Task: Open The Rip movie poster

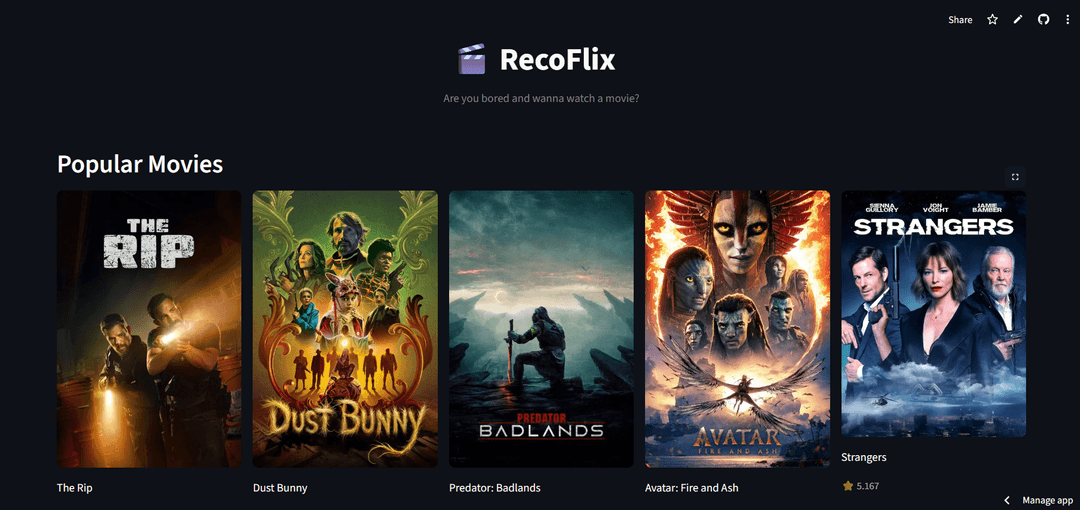Action: click(x=149, y=329)
